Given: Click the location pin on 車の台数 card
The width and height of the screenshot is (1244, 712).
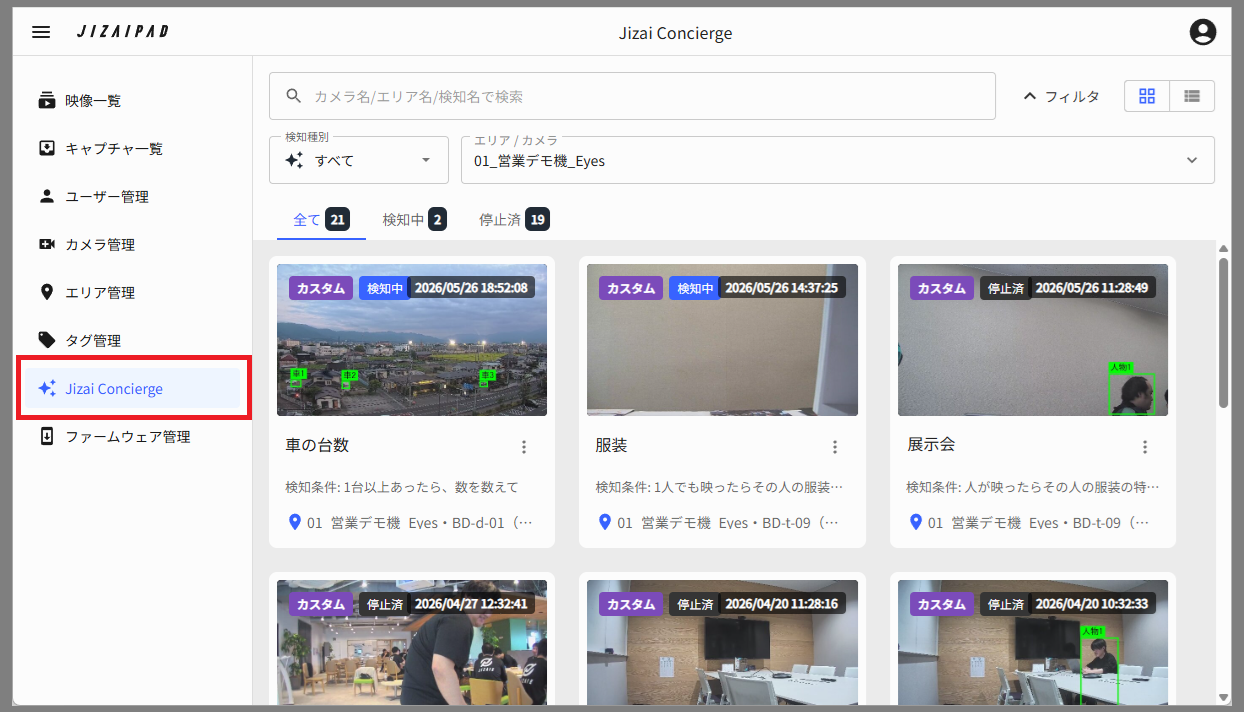Looking at the screenshot, I should [x=294, y=522].
